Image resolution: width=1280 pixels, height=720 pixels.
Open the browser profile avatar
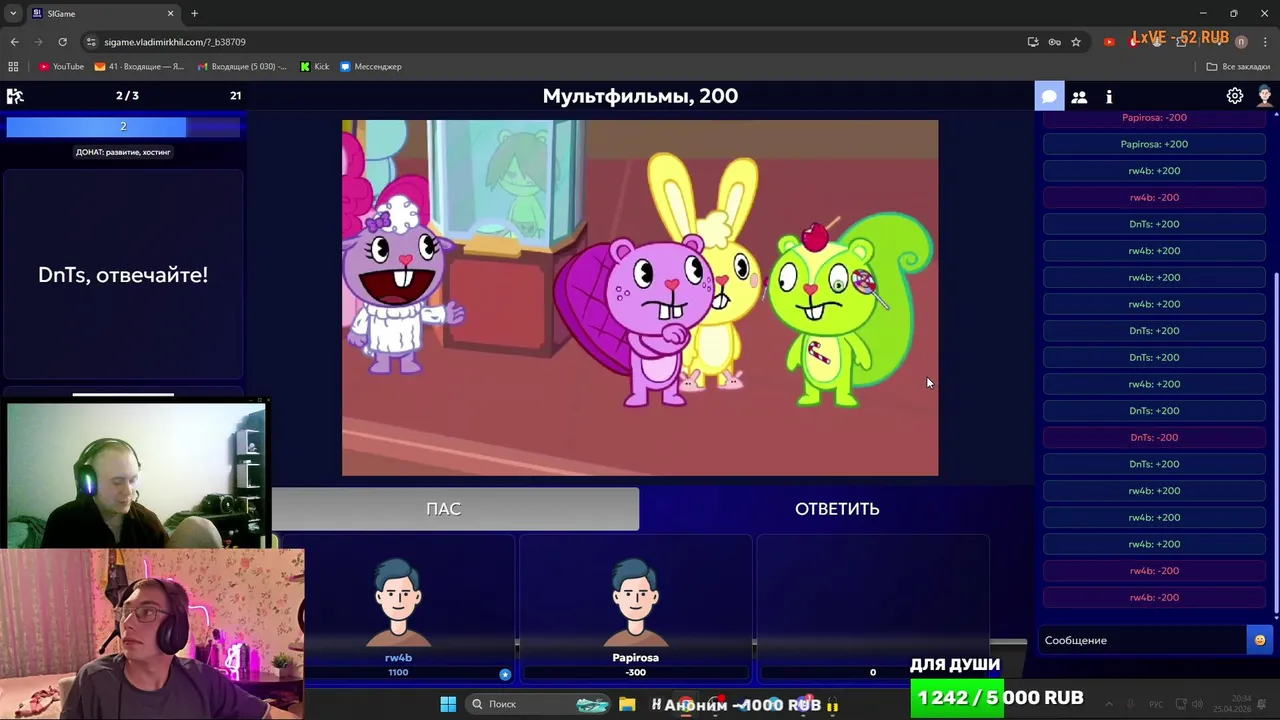tap(1241, 42)
